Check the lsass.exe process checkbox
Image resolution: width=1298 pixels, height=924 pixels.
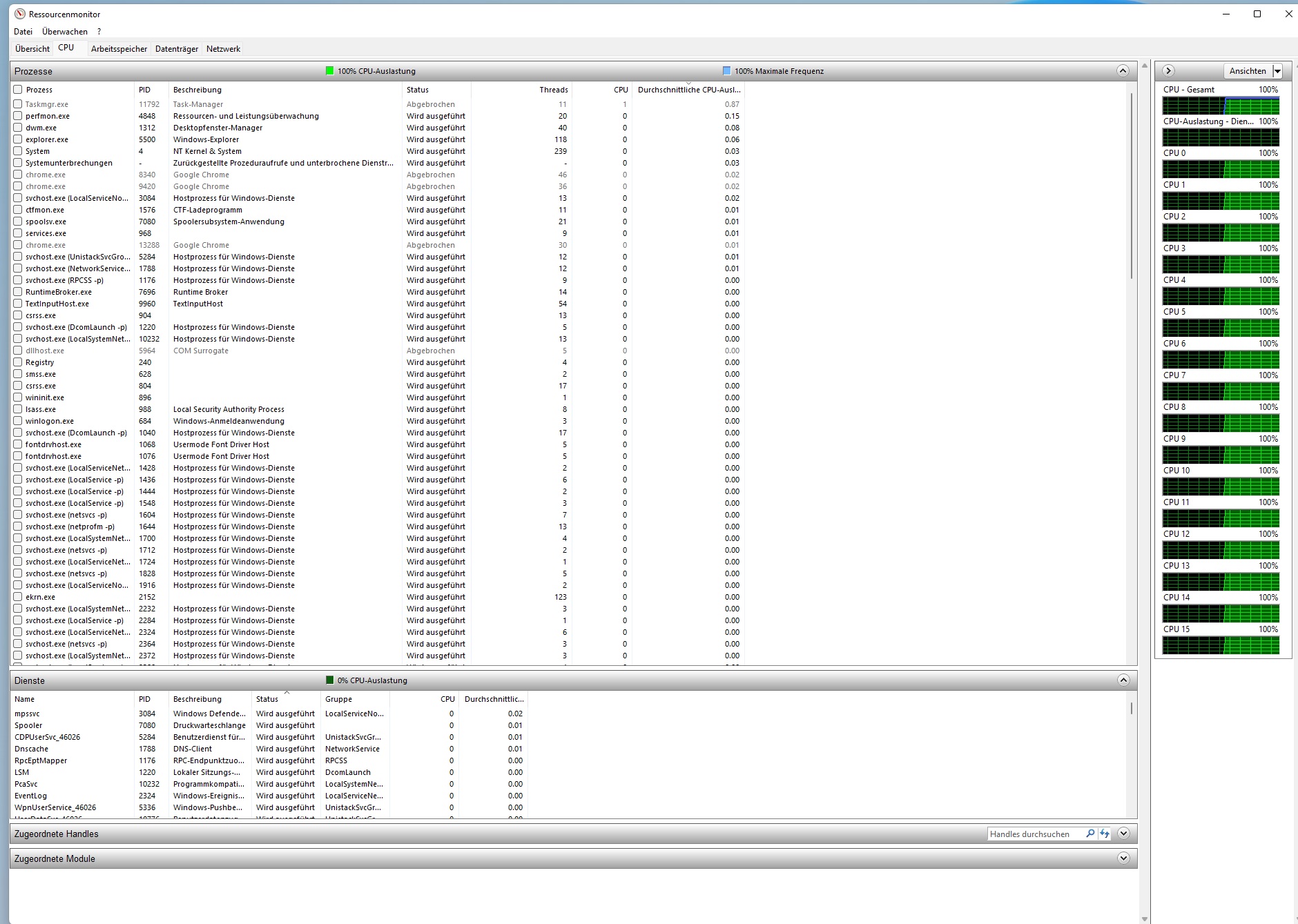[18, 409]
